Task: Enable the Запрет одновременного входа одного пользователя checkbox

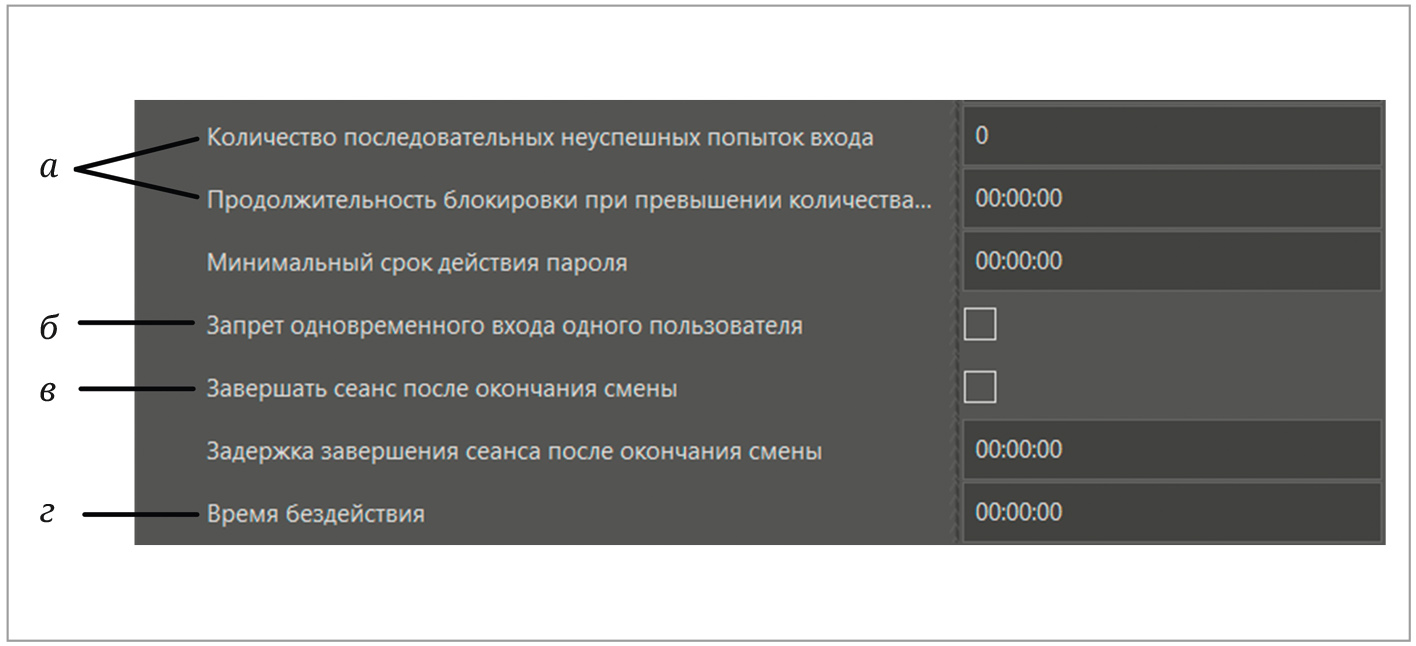Action: pyautogui.click(x=979, y=324)
